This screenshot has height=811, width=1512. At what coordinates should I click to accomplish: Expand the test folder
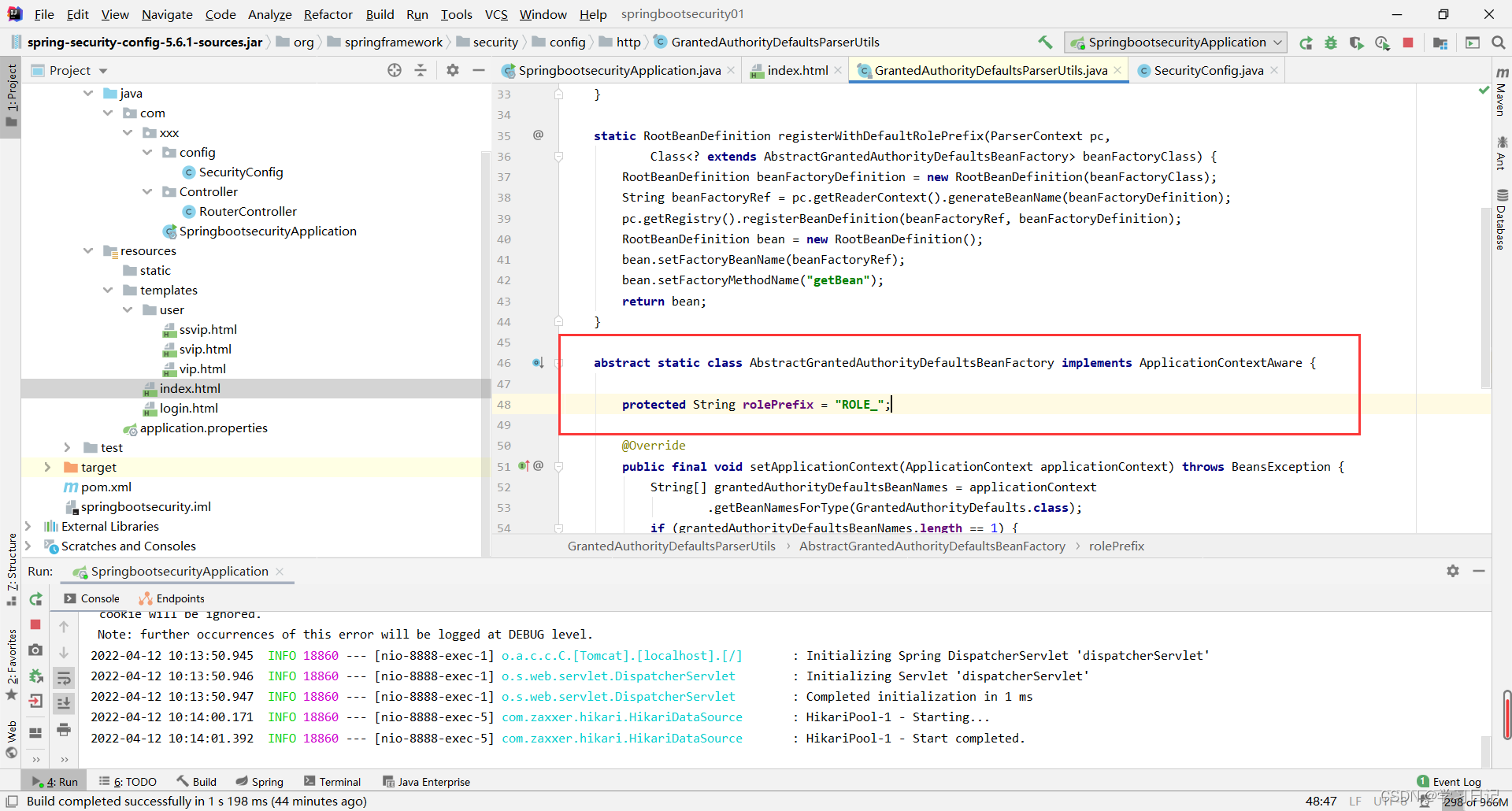(x=67, y=447)
